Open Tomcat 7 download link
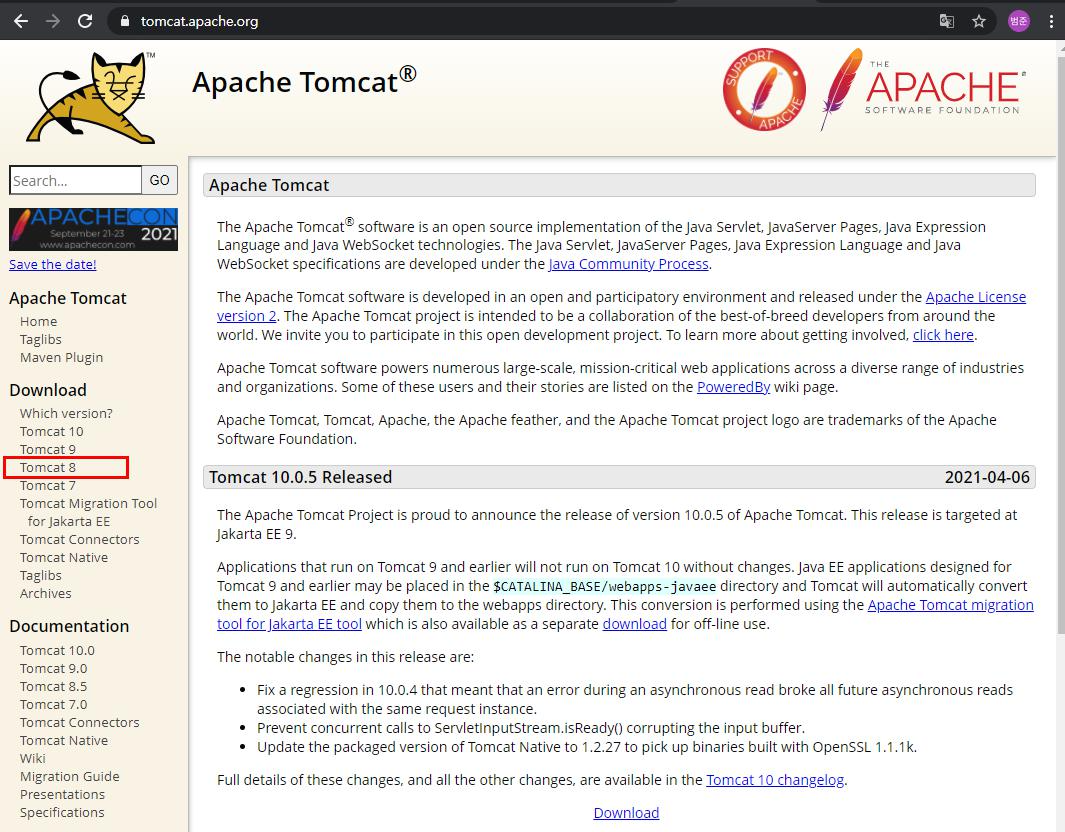 coord(48,485)
